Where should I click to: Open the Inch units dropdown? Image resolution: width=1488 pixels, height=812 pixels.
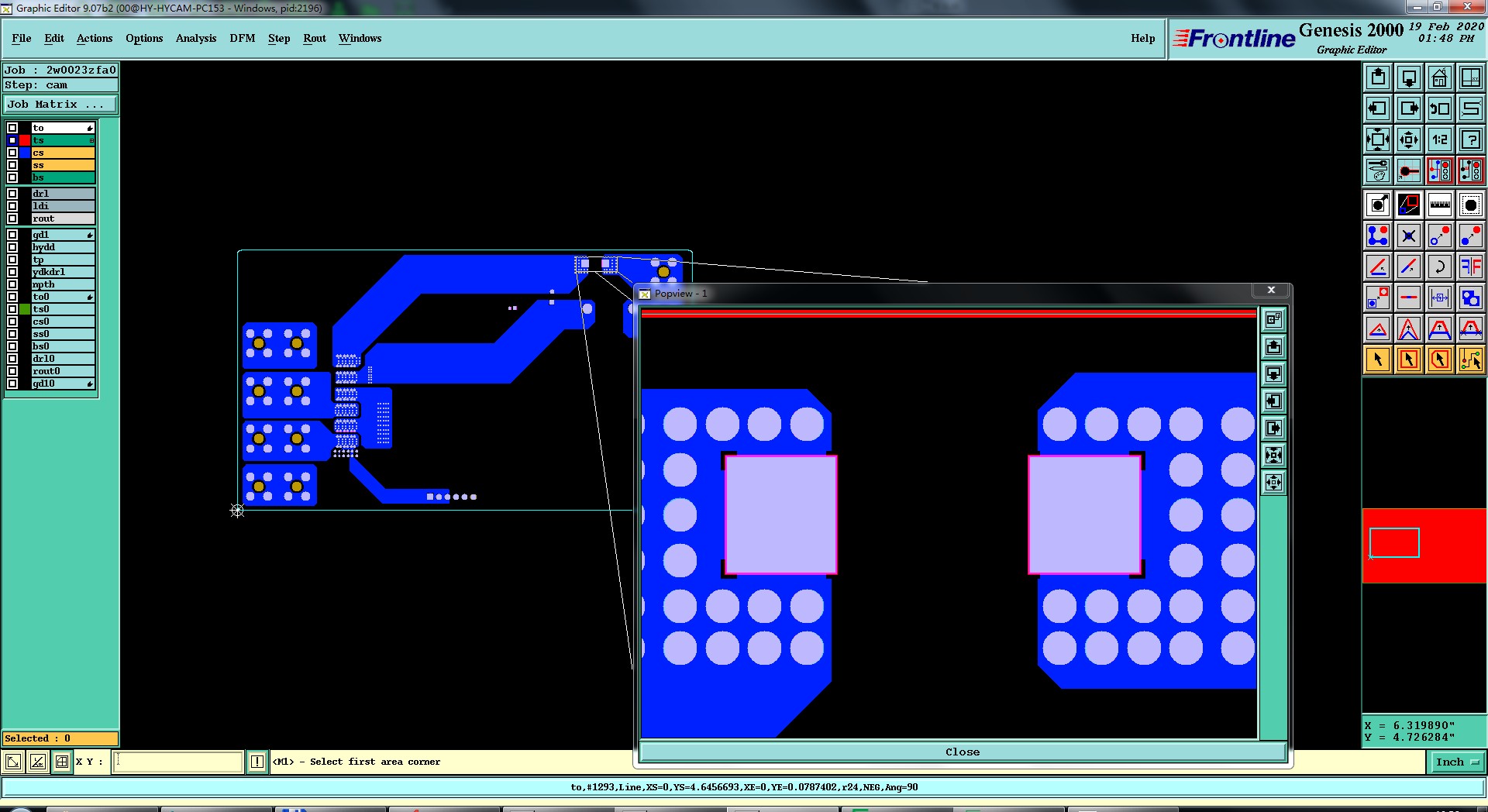[1456, 762]
